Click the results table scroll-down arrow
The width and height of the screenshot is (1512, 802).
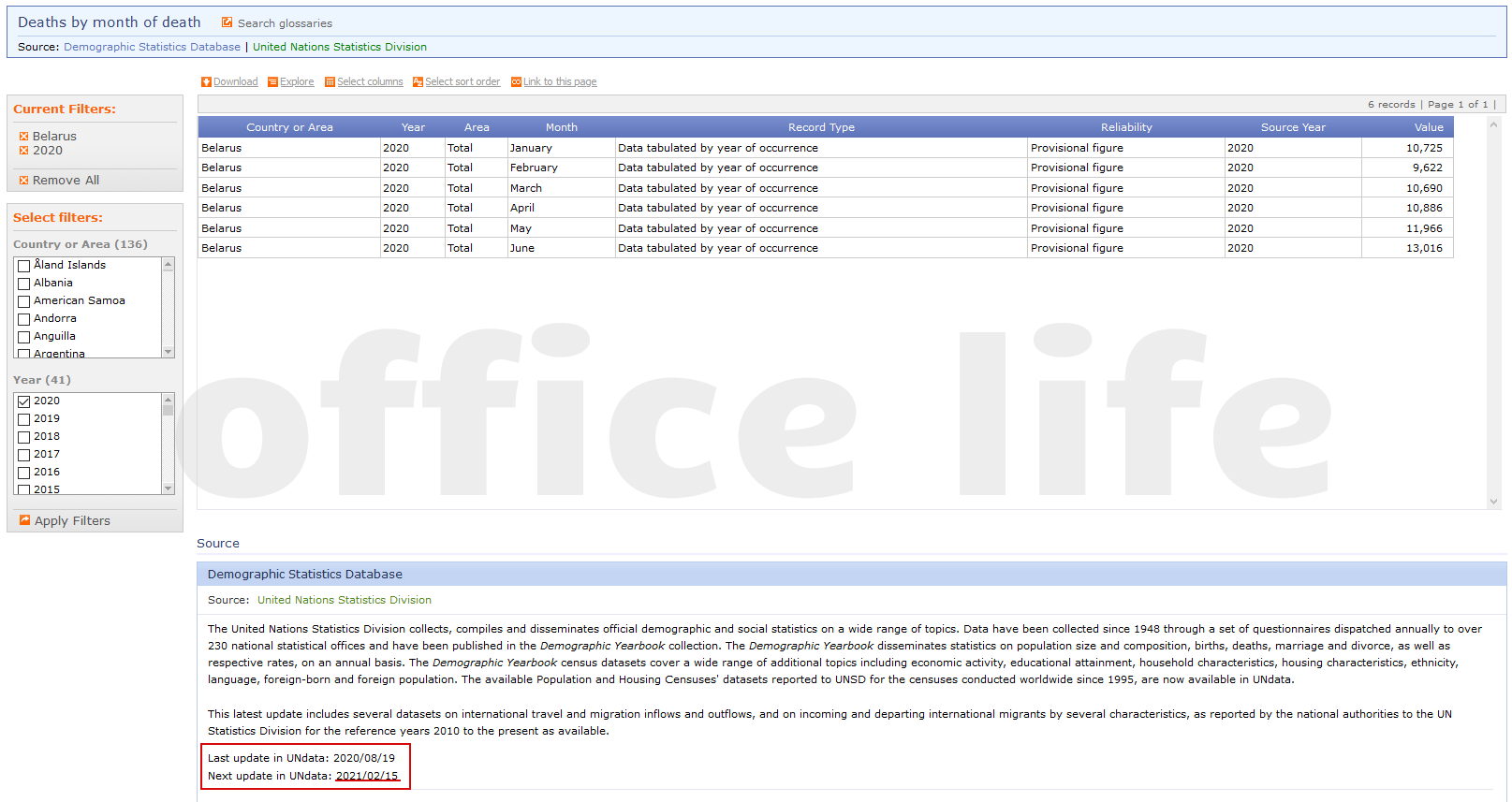pyautogui.click(x=1493, y=502)
